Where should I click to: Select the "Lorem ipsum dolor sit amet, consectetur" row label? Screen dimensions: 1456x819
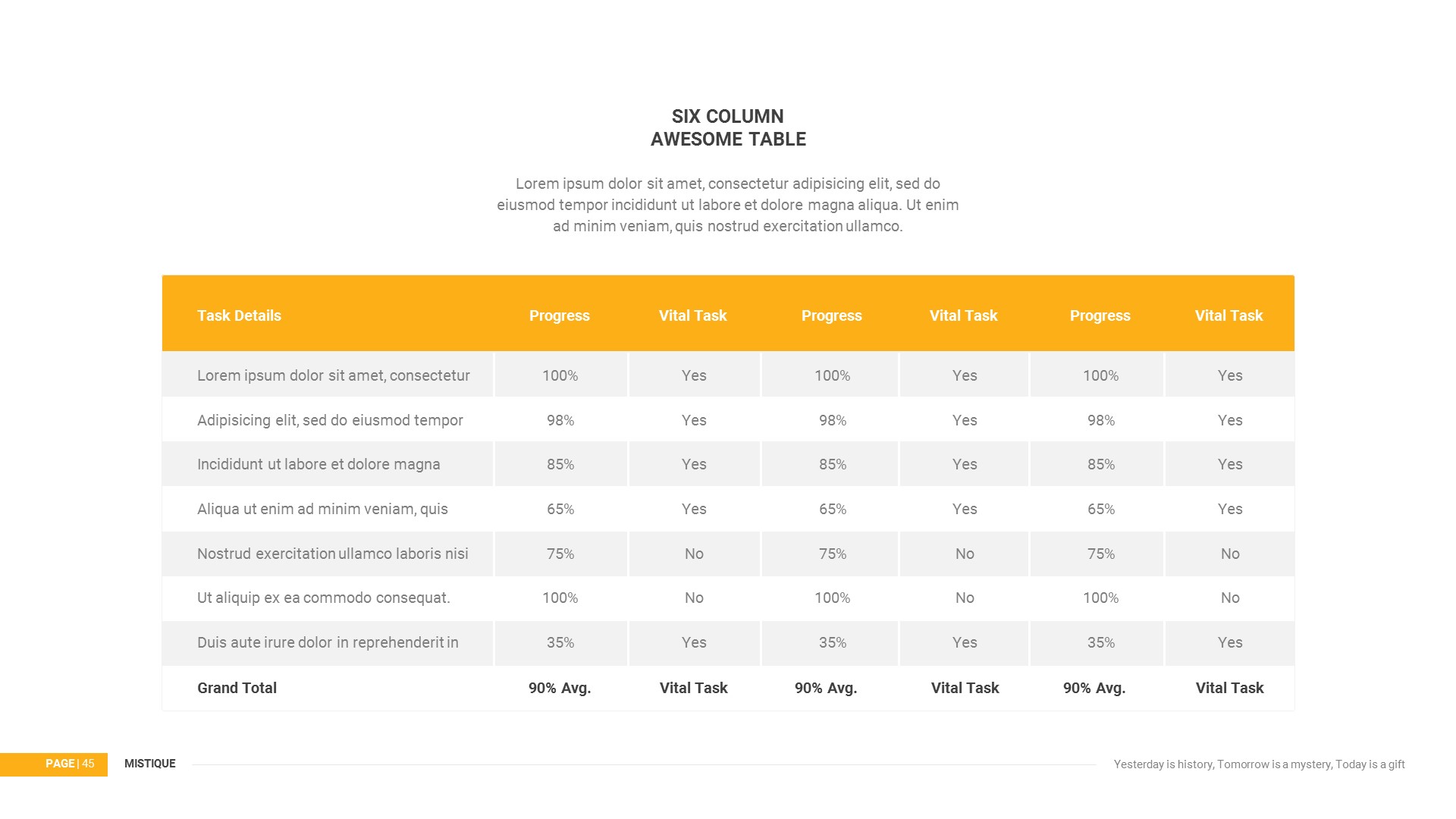[333, 375]
